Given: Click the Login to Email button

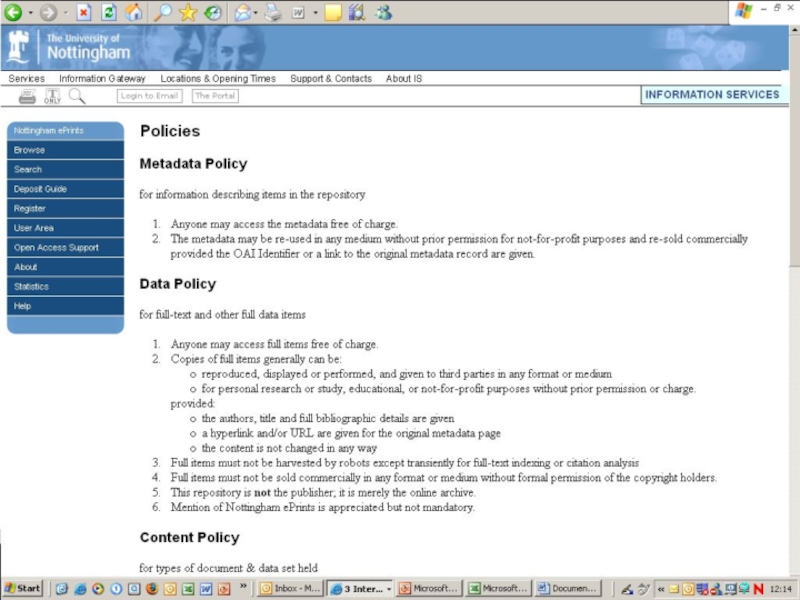Looking at the screenshot, I should [x=149, y=95].
